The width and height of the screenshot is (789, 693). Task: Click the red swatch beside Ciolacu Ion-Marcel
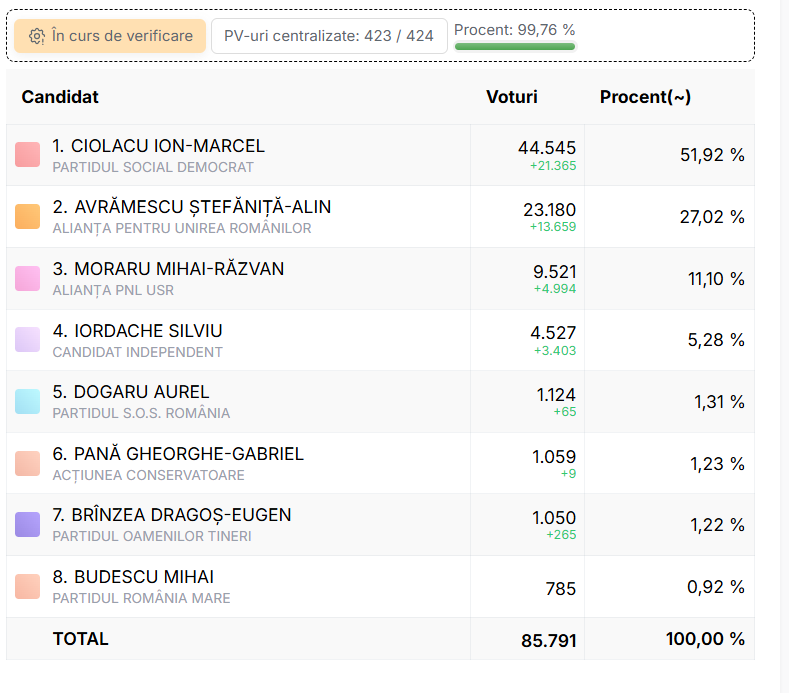tap(28, 155)
